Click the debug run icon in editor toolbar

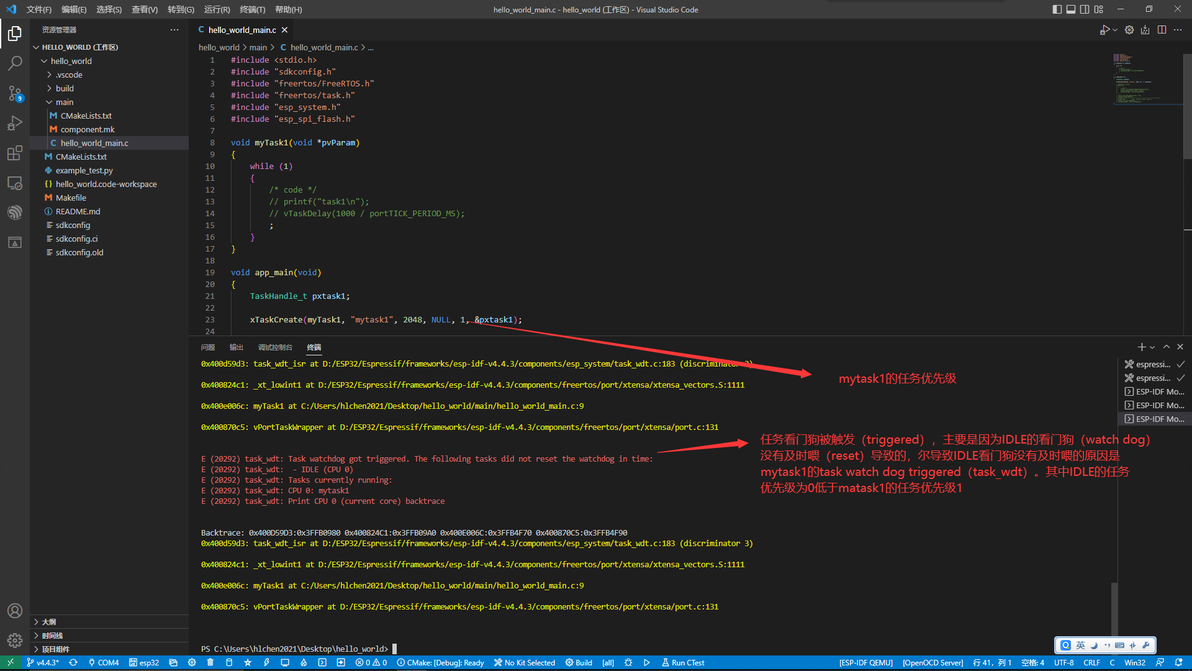click(1105, 30)
